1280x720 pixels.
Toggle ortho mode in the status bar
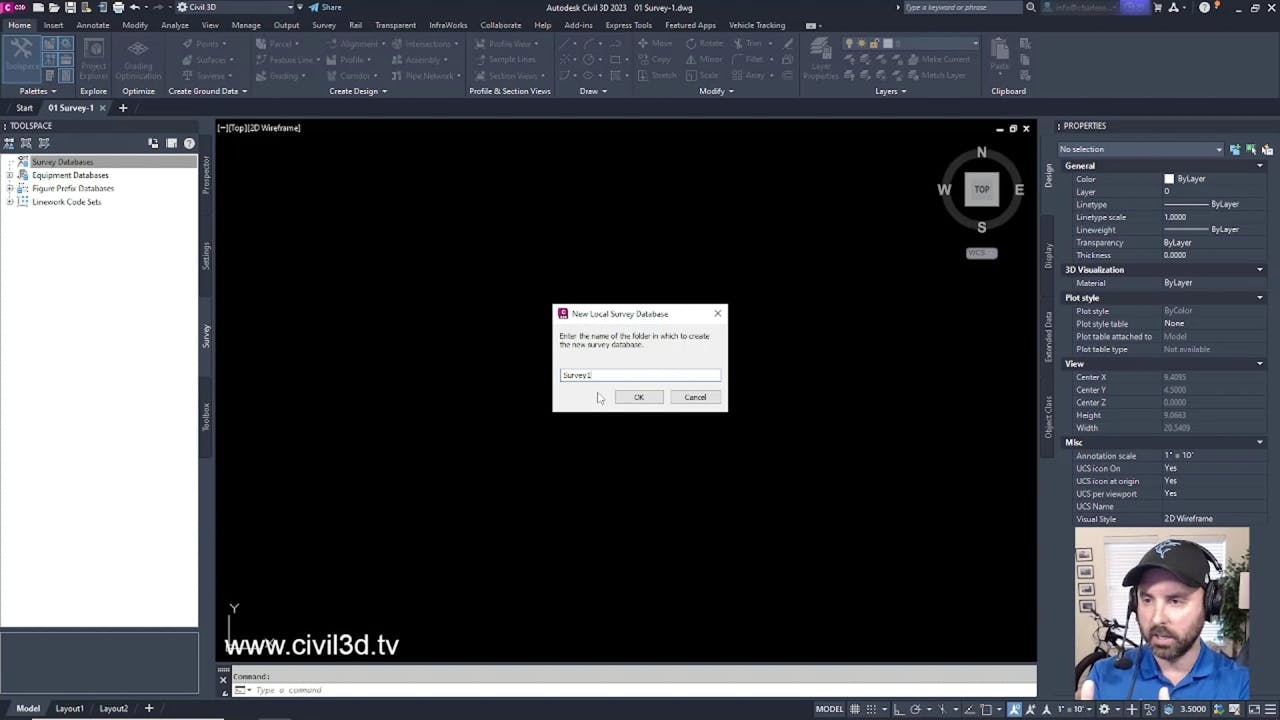(898, 709)
